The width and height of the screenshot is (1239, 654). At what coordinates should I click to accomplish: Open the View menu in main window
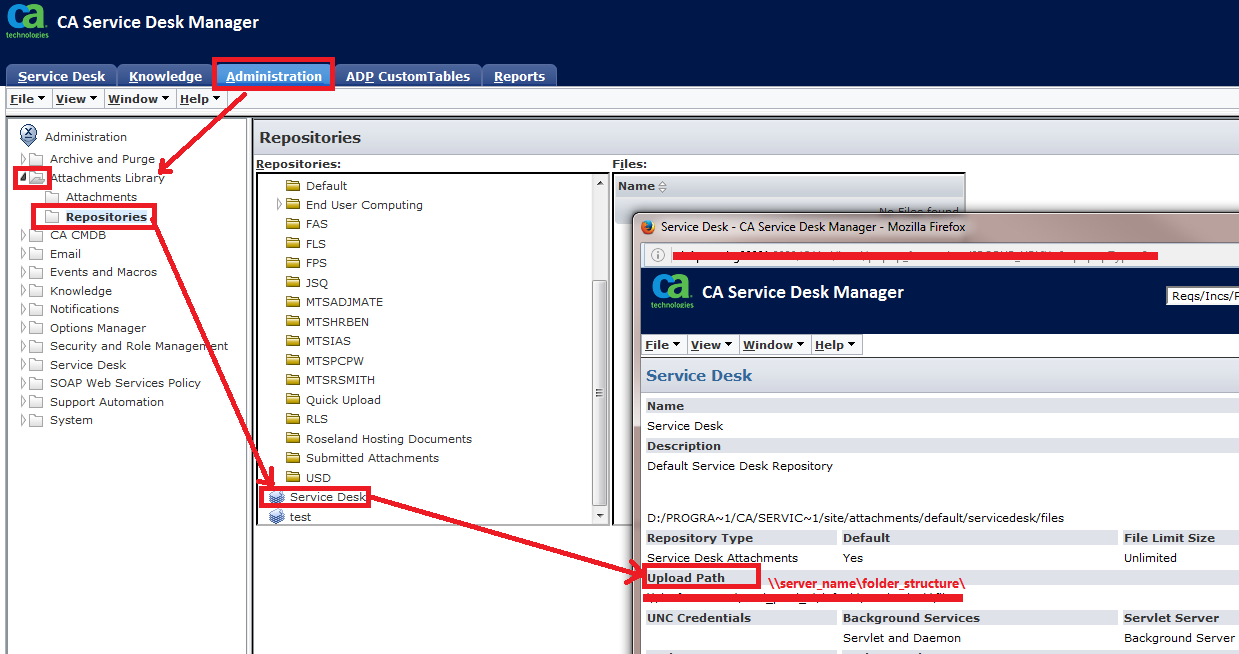[76, 99]
